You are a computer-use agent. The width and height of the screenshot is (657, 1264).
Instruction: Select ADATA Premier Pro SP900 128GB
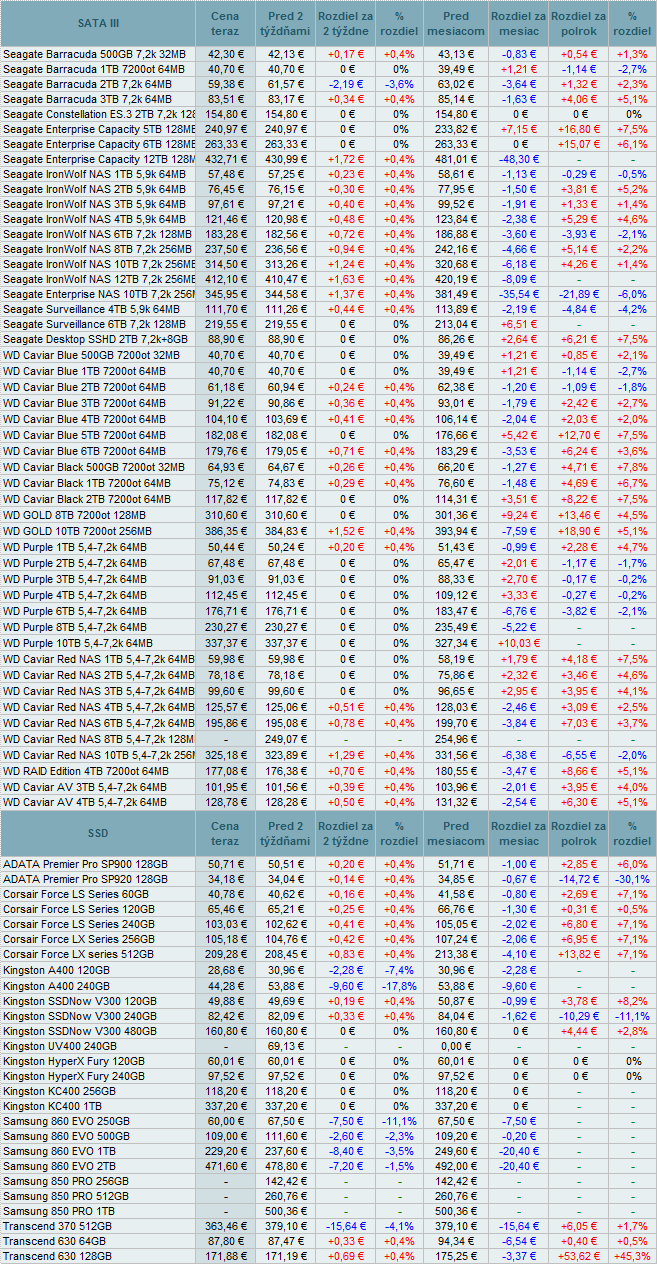86,863
